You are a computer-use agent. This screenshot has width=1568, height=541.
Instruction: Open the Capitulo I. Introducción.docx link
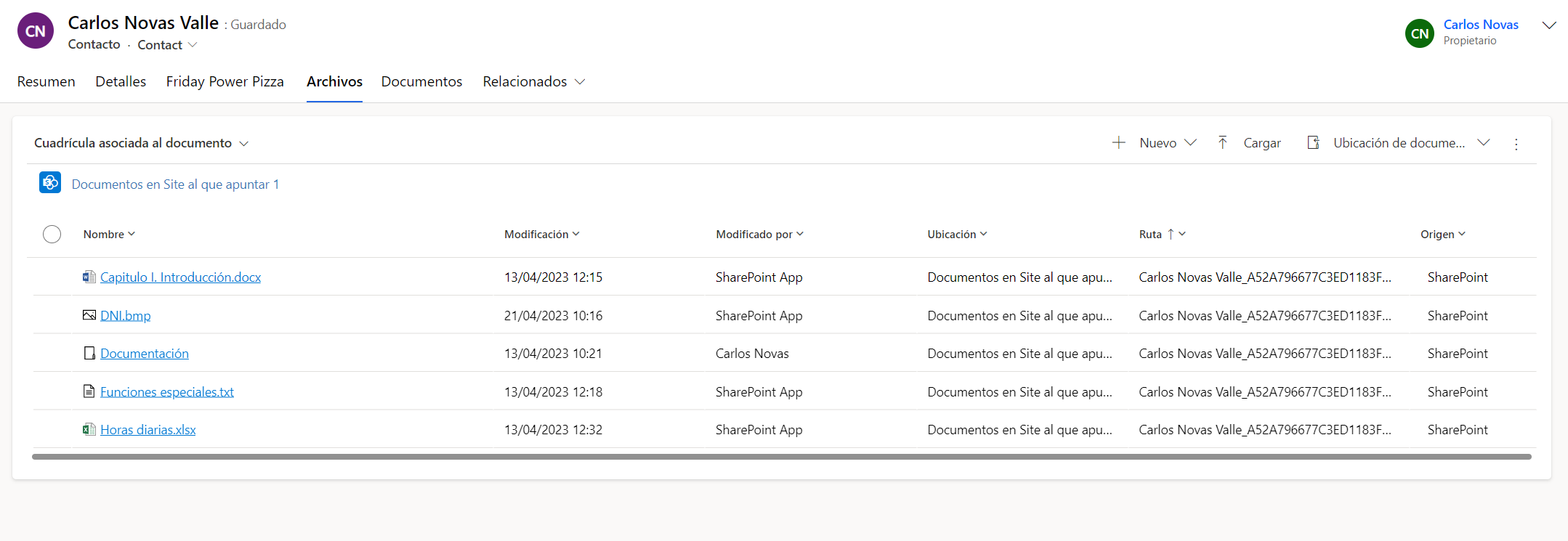pos(180,277)
